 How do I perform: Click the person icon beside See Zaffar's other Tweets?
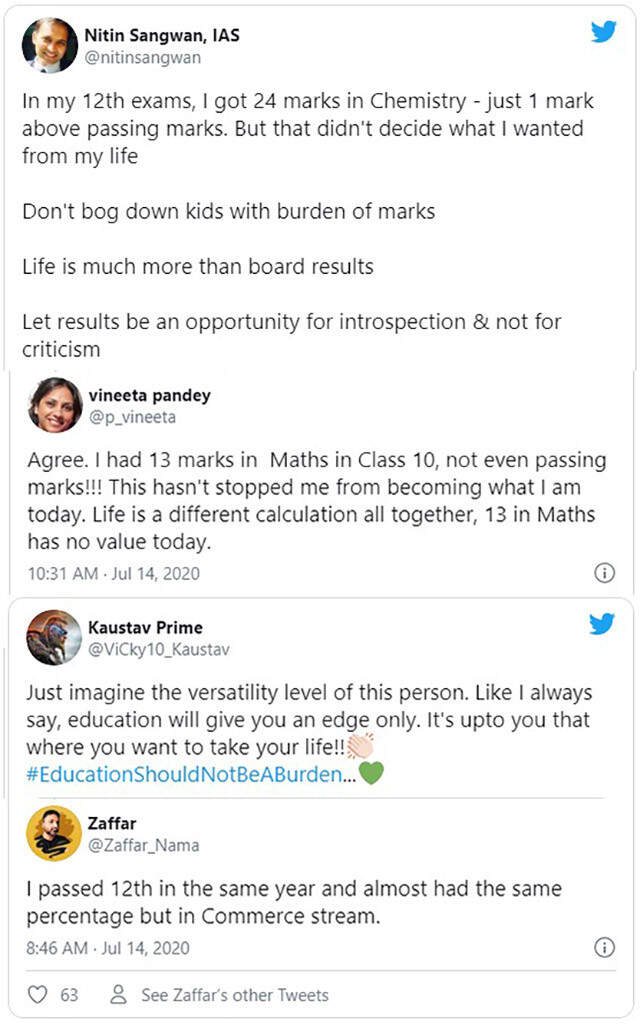point(119,995)
